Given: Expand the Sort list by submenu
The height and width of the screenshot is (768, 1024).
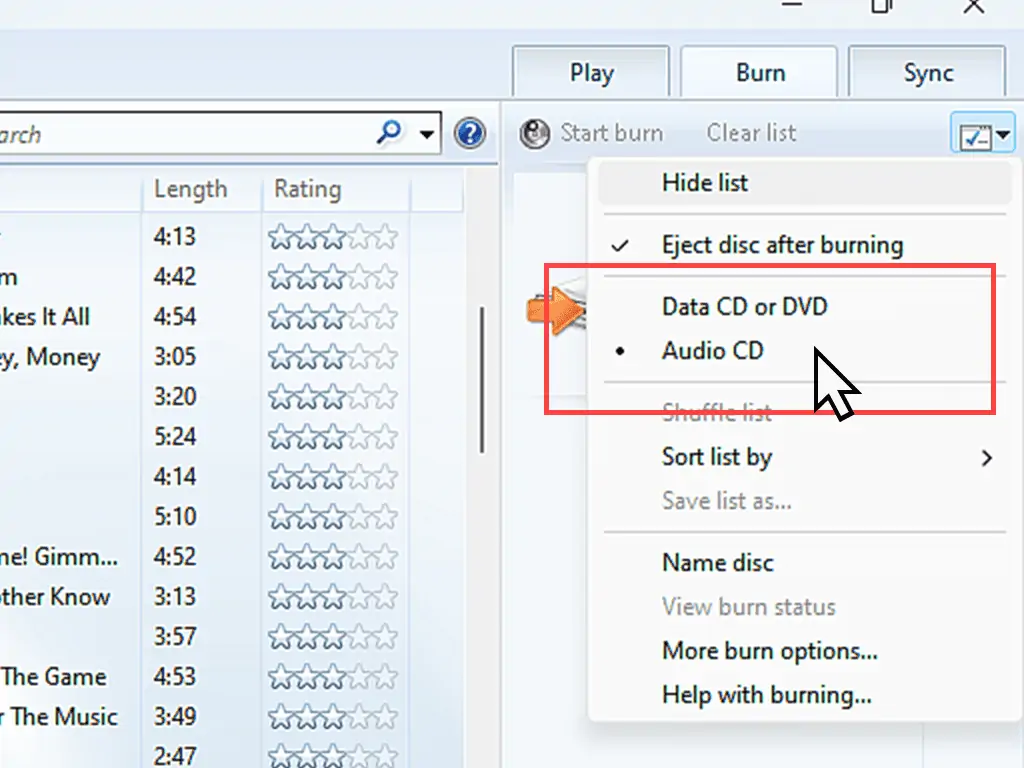Looking at the screenshot, I should point(717,458).
